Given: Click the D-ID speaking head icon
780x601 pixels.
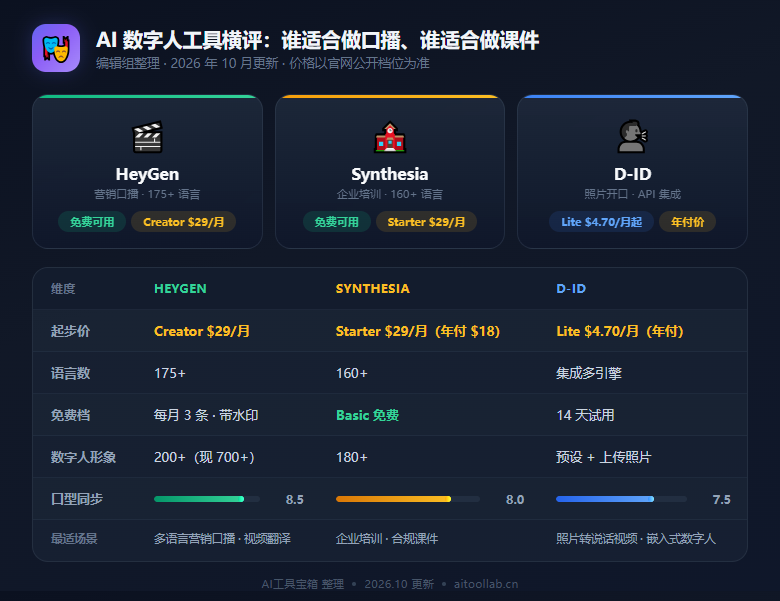Looking at the screenshot, I should pos(632,137).
